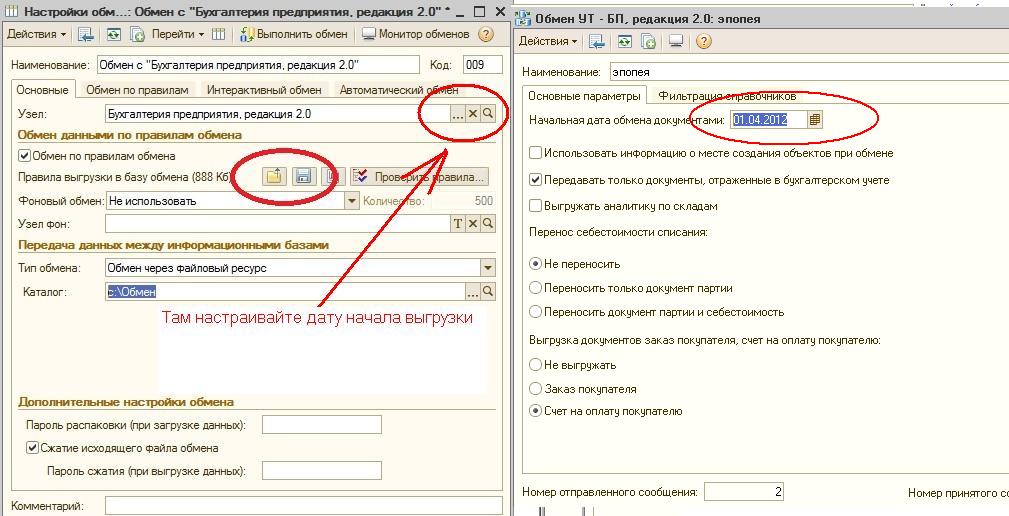Open help in the left window toolbar

coord(486,35)
